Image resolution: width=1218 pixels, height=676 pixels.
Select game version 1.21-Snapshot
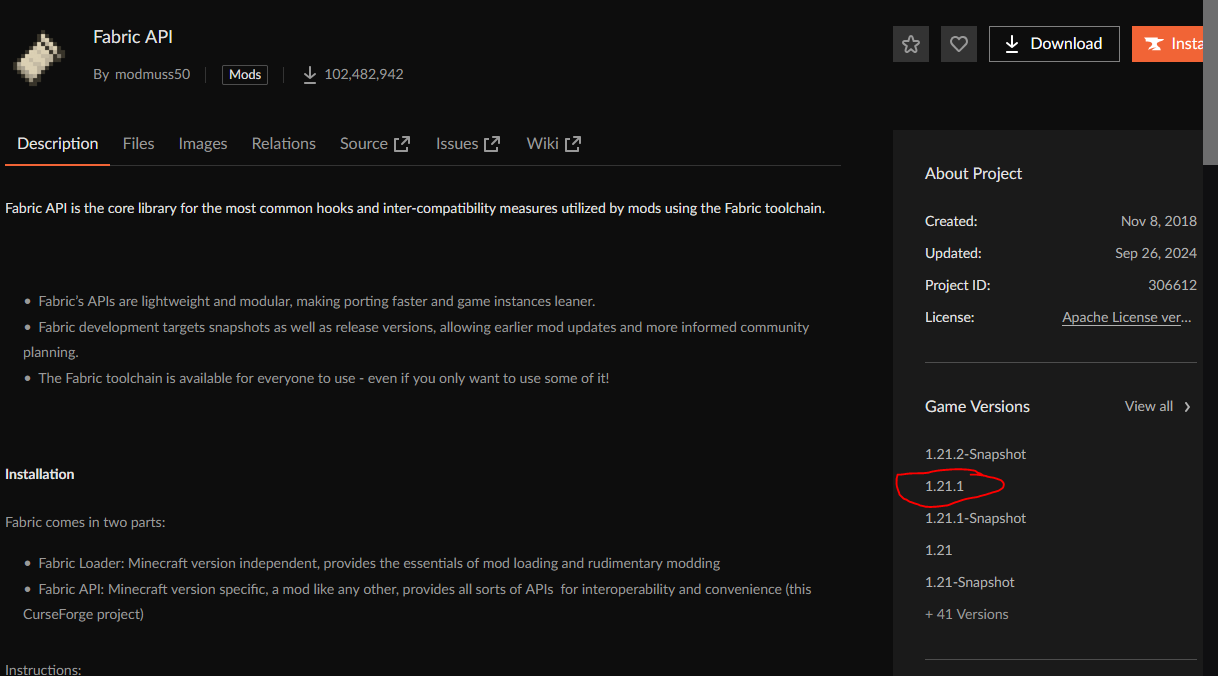tap(970, 582)
